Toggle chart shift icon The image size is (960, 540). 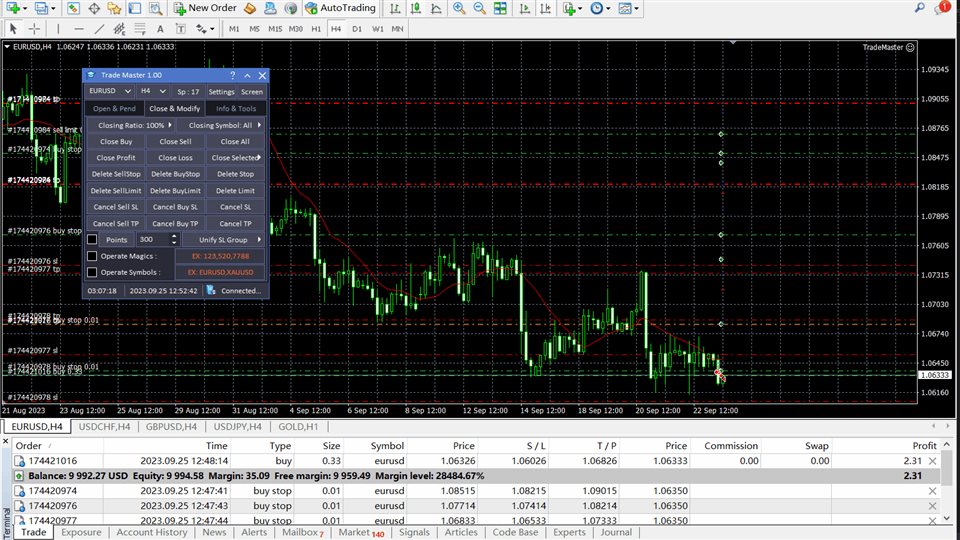pos(545,8)
